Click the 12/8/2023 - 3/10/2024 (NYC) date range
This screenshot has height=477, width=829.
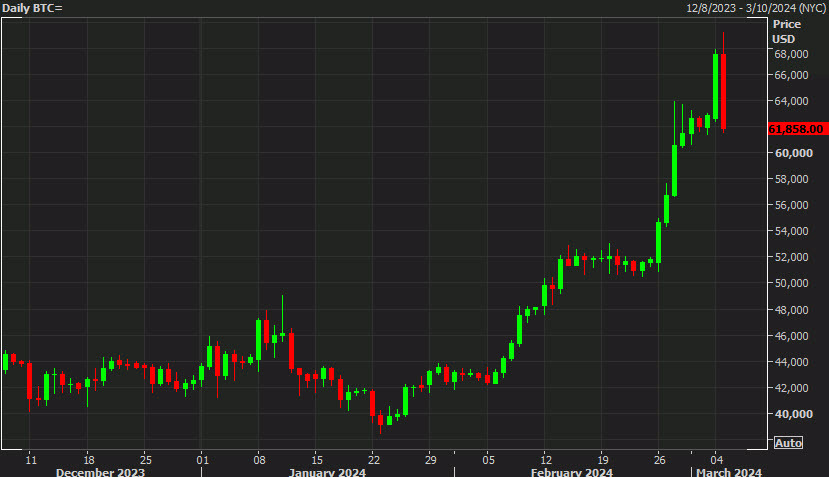click(756, 8)
